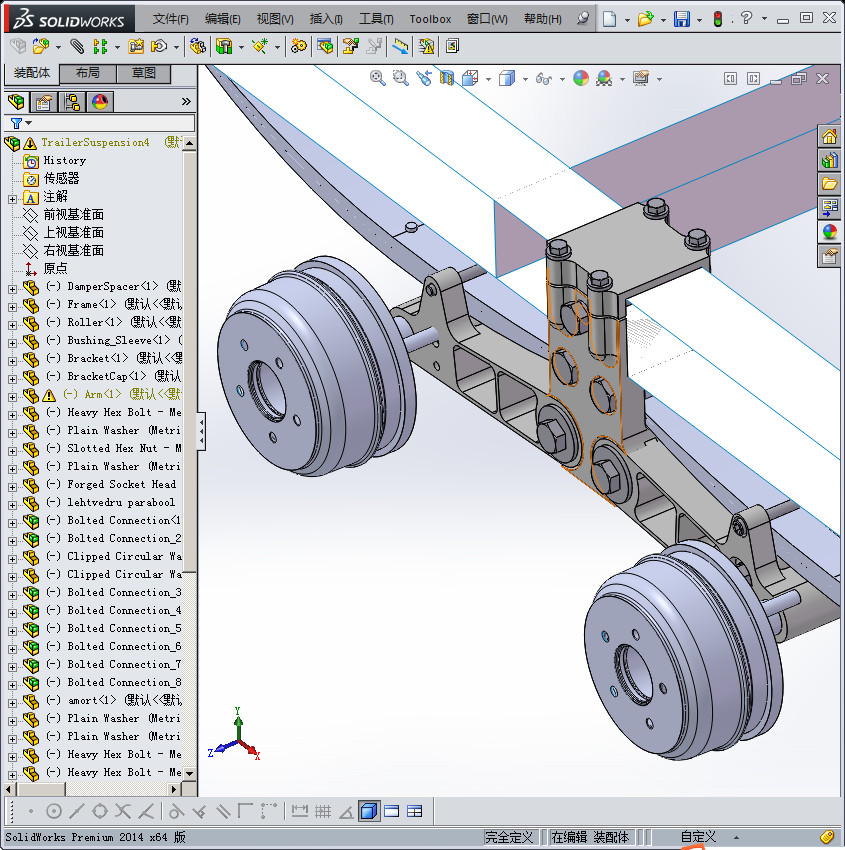Expand the DamperSpacer<1> tree node

(x=12, y=289)
